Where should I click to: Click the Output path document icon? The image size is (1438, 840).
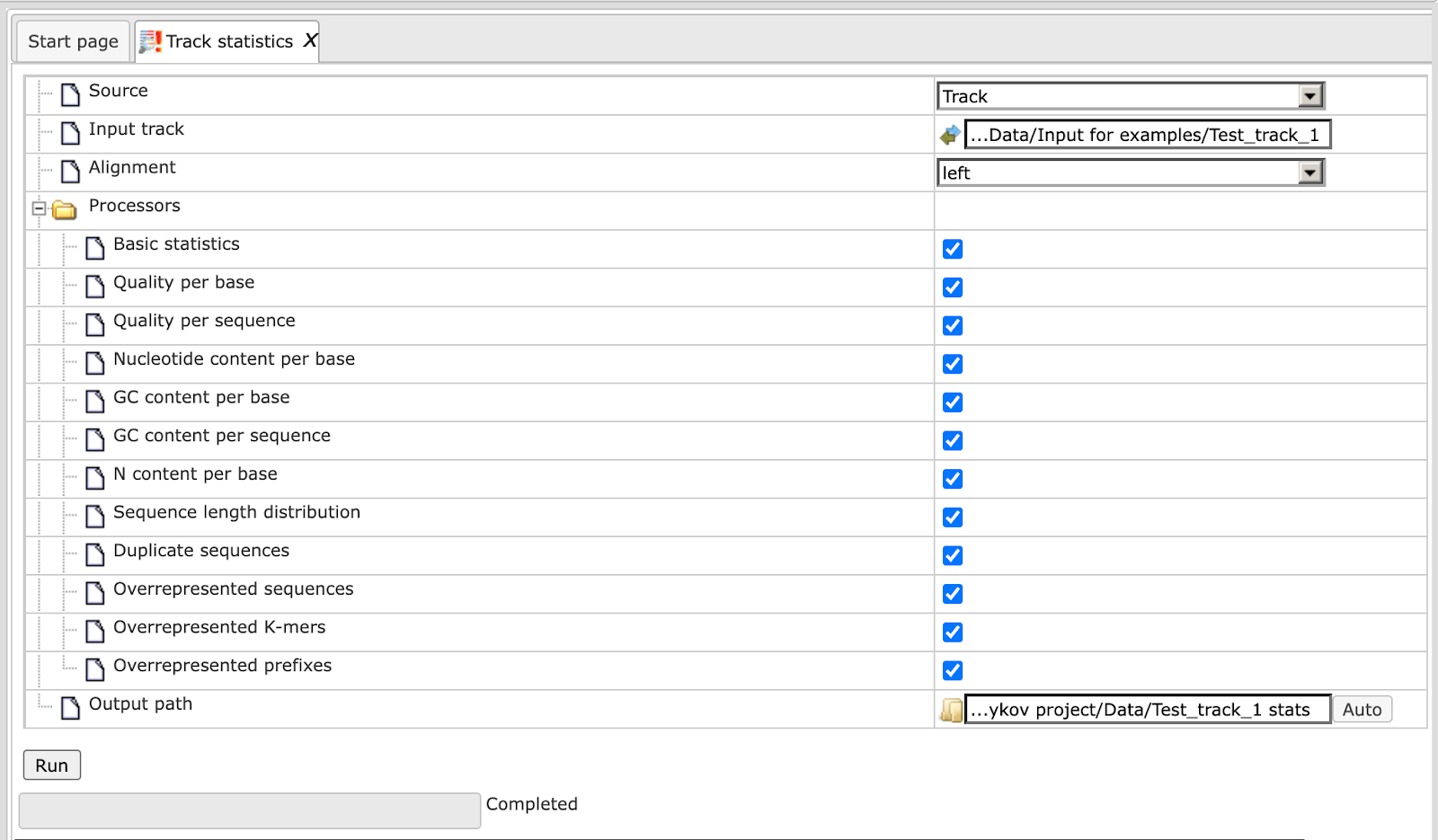tap(70, 708)
